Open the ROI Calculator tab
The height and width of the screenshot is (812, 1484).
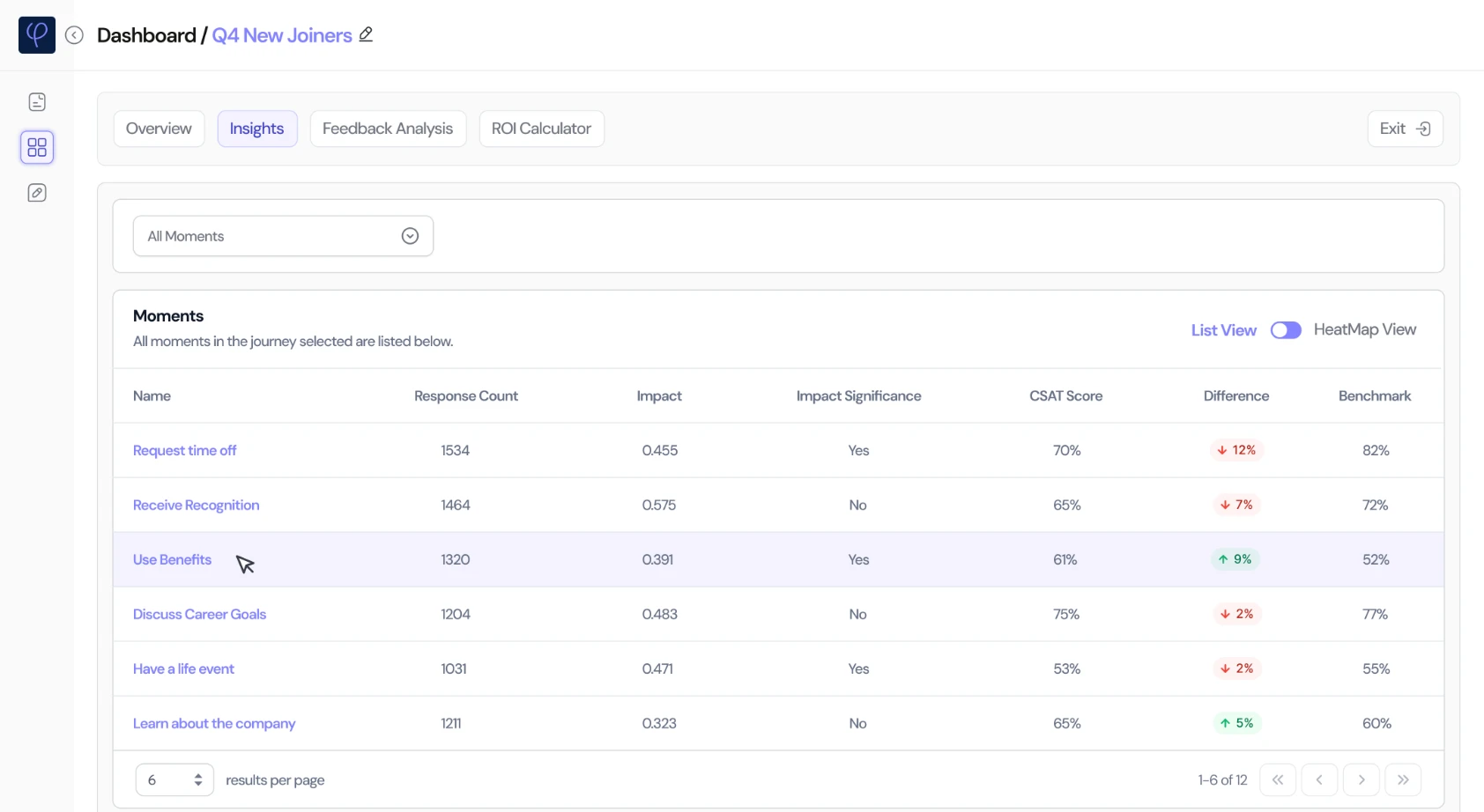coord(541,129)
